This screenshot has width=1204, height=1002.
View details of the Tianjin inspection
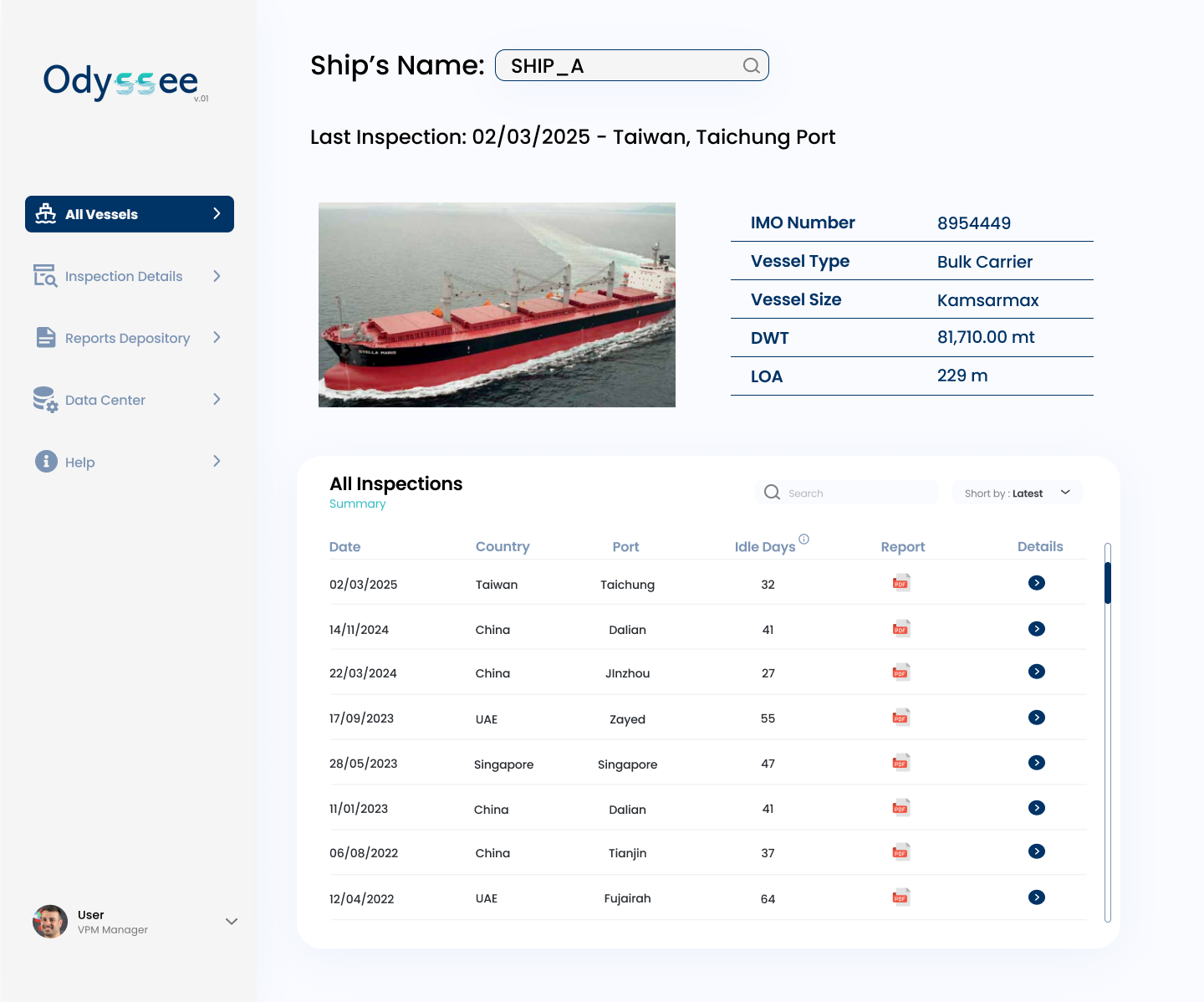(x=1037, y=851)
